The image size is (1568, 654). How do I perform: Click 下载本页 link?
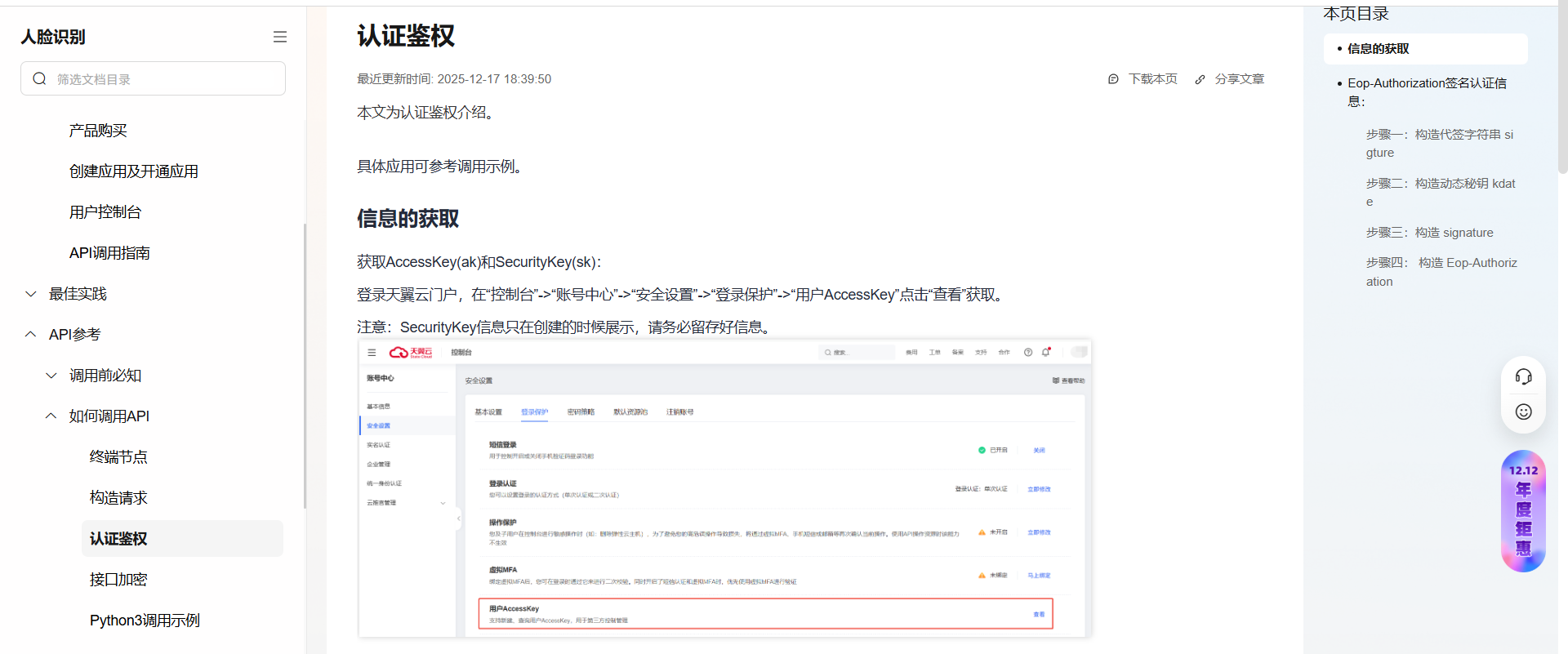click(x=1153, y=79)
